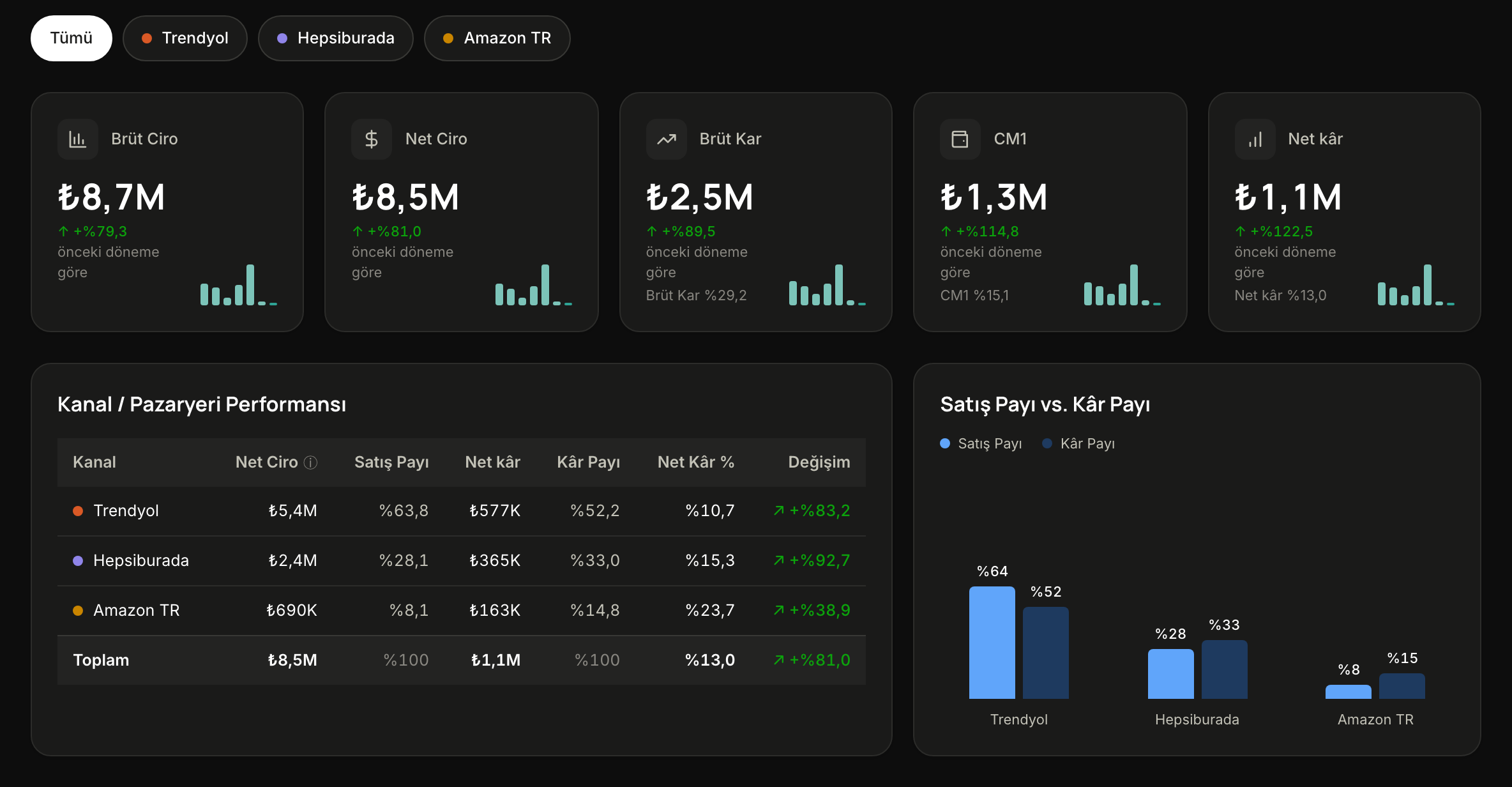Click the info icon beside Net Ciro header
1512x787 pixels.
(x=310, y=462)
